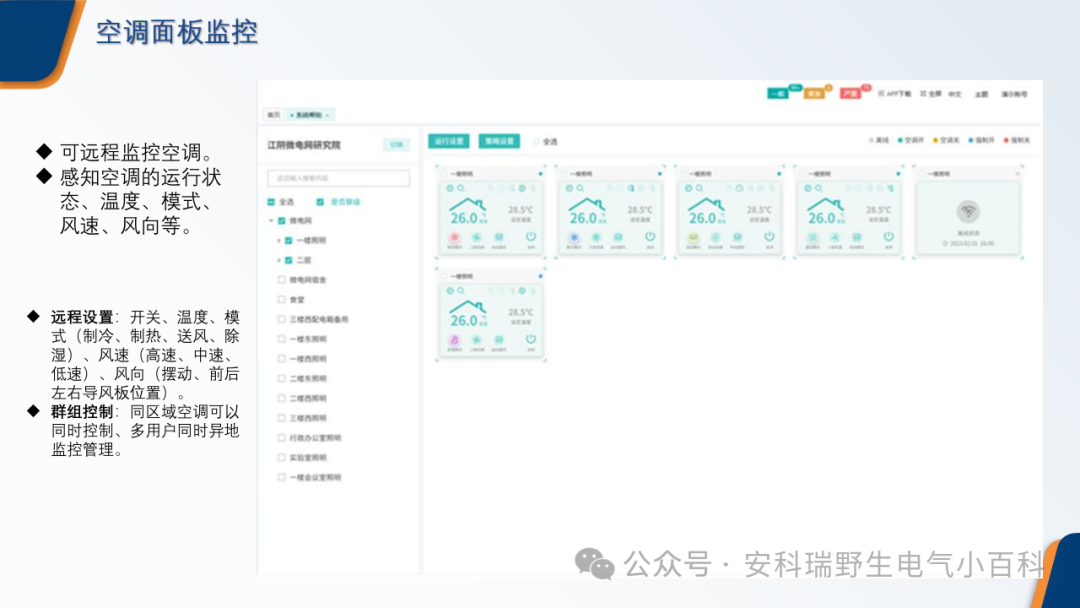Close the open tab beside 首页
This screenshot has height=608, width=1080.
pos(328,116)
